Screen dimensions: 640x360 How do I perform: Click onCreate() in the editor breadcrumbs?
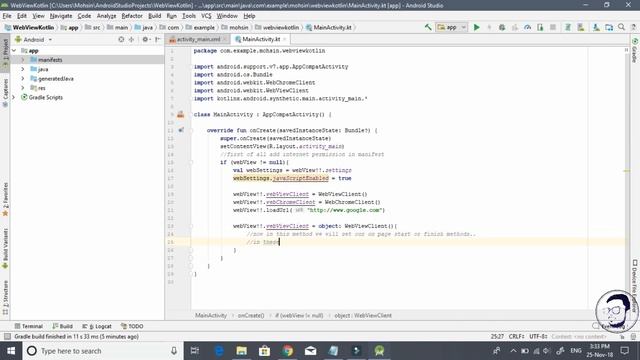point(251,316)
